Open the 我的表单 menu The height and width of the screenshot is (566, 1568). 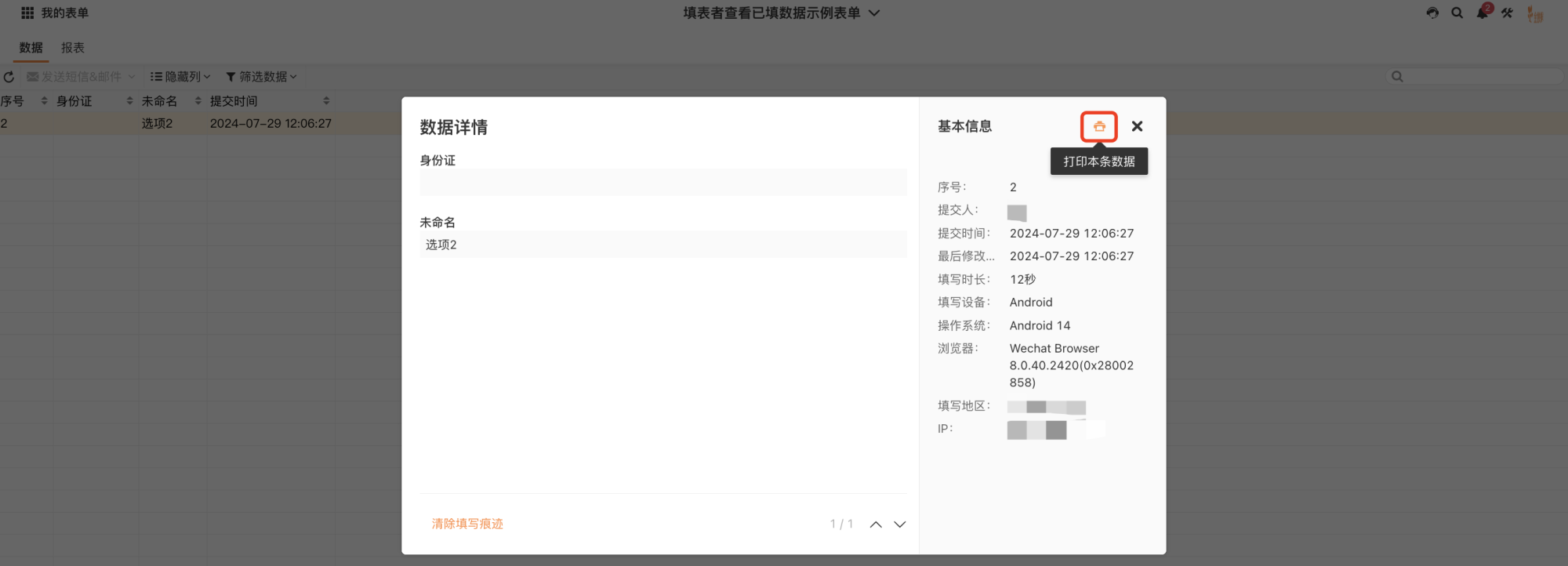coord(65,13)
